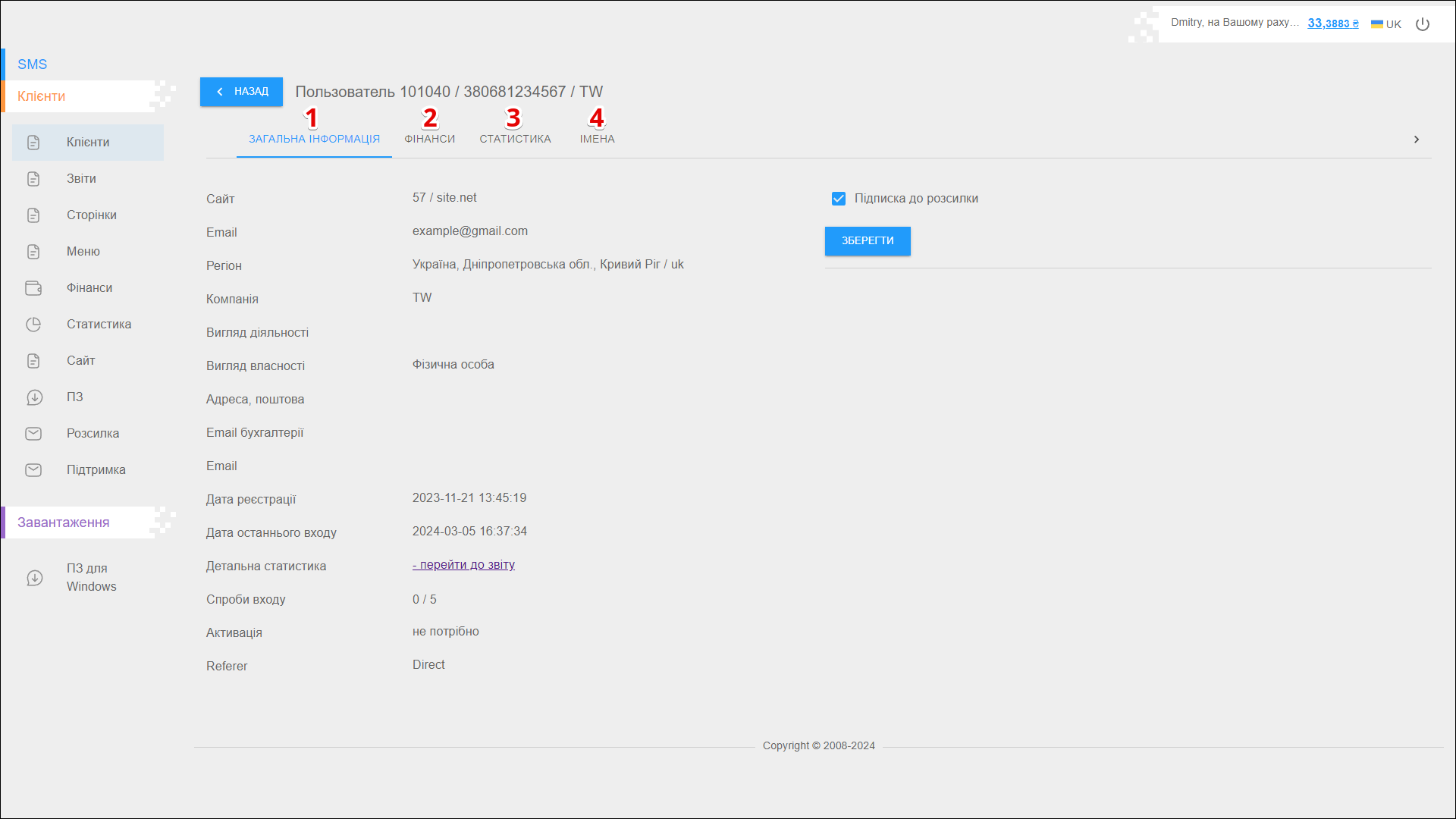The image size is (1456, 819).
Task: Click the download icon next to ПЗ
Action: click(x=34, y=397)
